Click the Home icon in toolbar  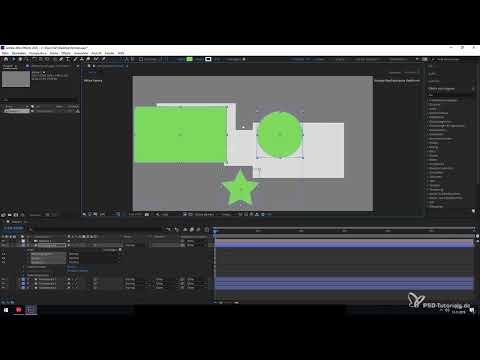[x=6, y=59]
